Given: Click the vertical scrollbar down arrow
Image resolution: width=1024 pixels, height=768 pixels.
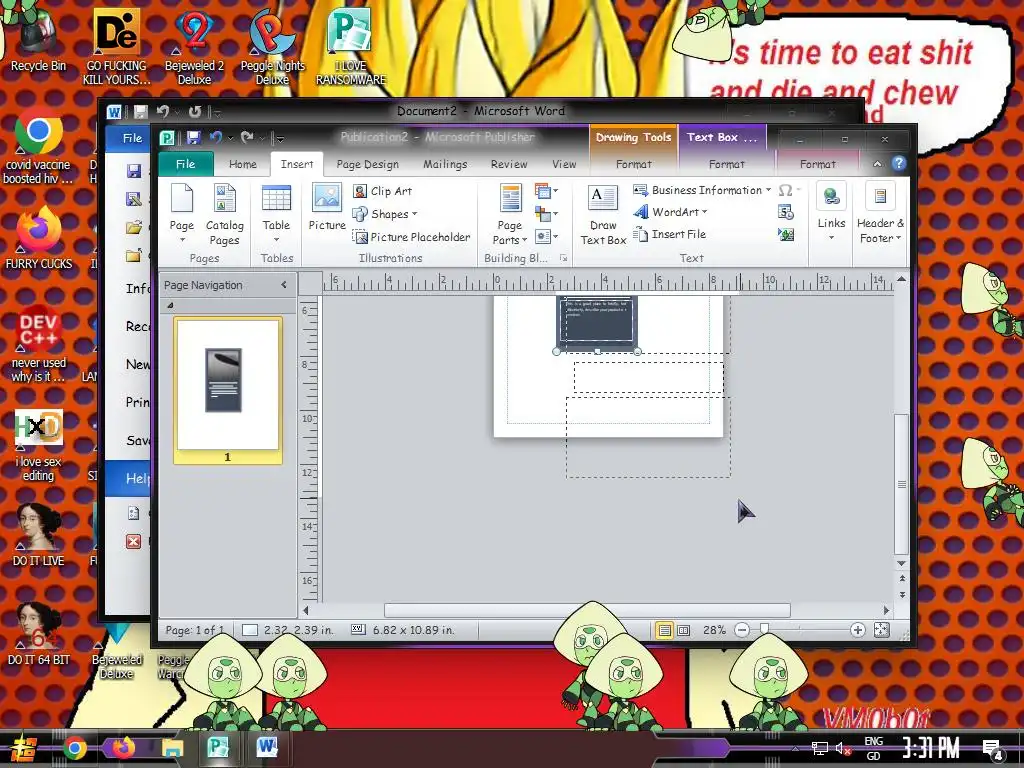Looking at the screenshot, I should pyautogui.click(x=901, y=563).
